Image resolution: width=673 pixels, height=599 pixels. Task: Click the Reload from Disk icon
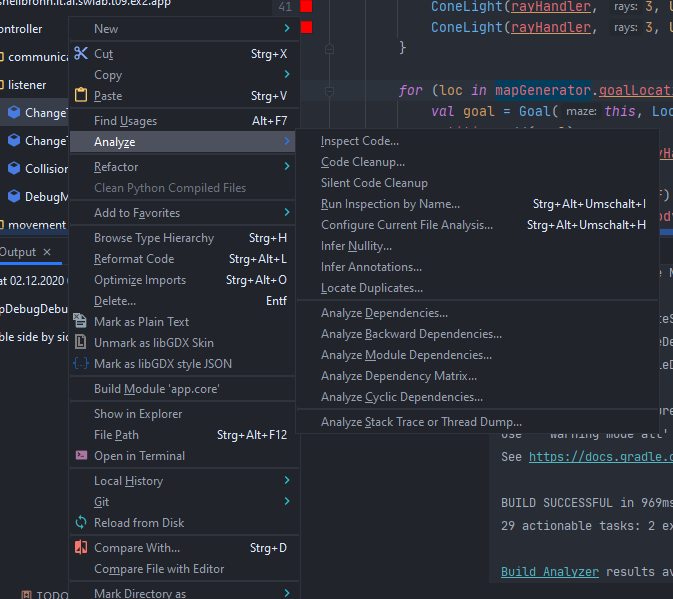pyautogui.click(x=82, y=523)
